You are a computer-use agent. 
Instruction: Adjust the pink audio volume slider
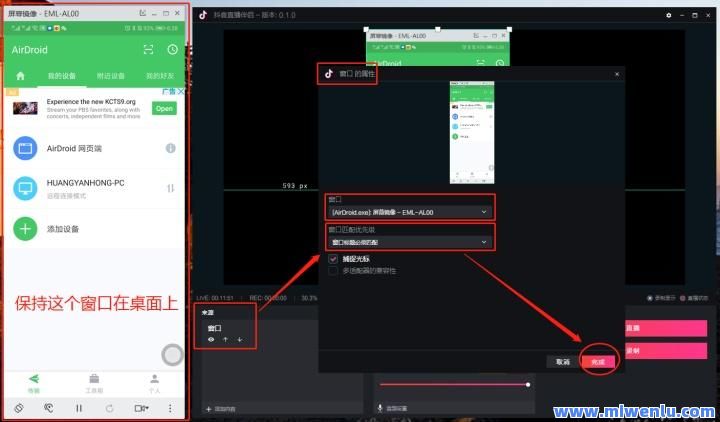click(x=455, y=384)
